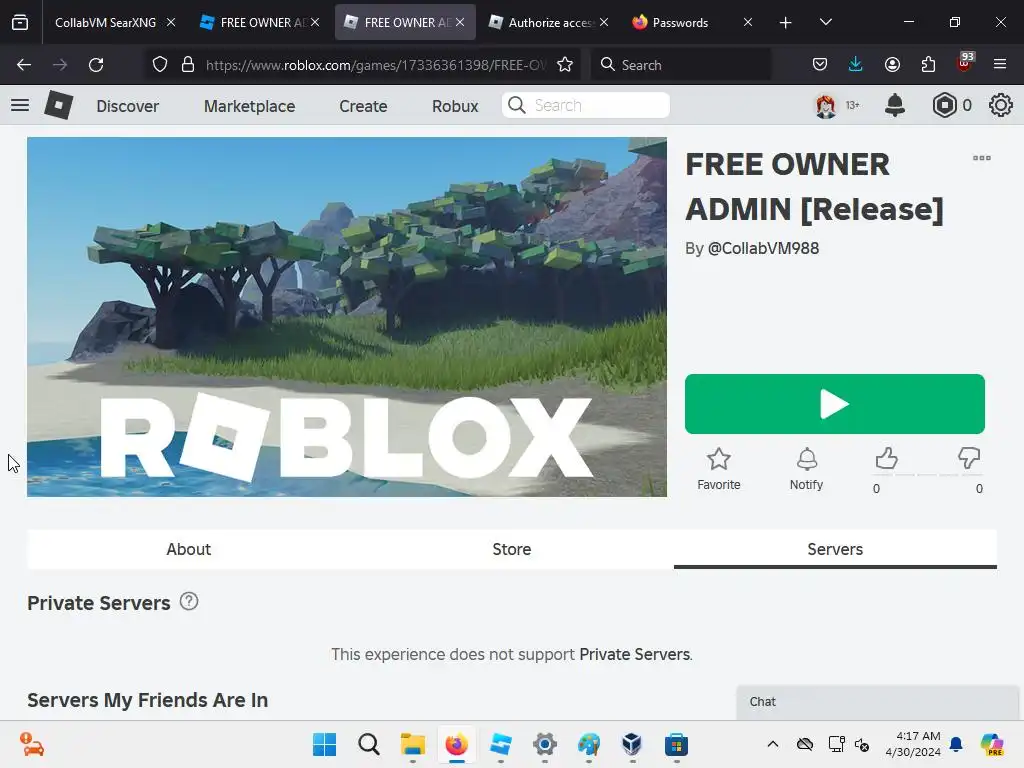This screenshot has height=768, width=1024.
Task: Bookmark this page with star icon
Action: [x=565, y=65]
